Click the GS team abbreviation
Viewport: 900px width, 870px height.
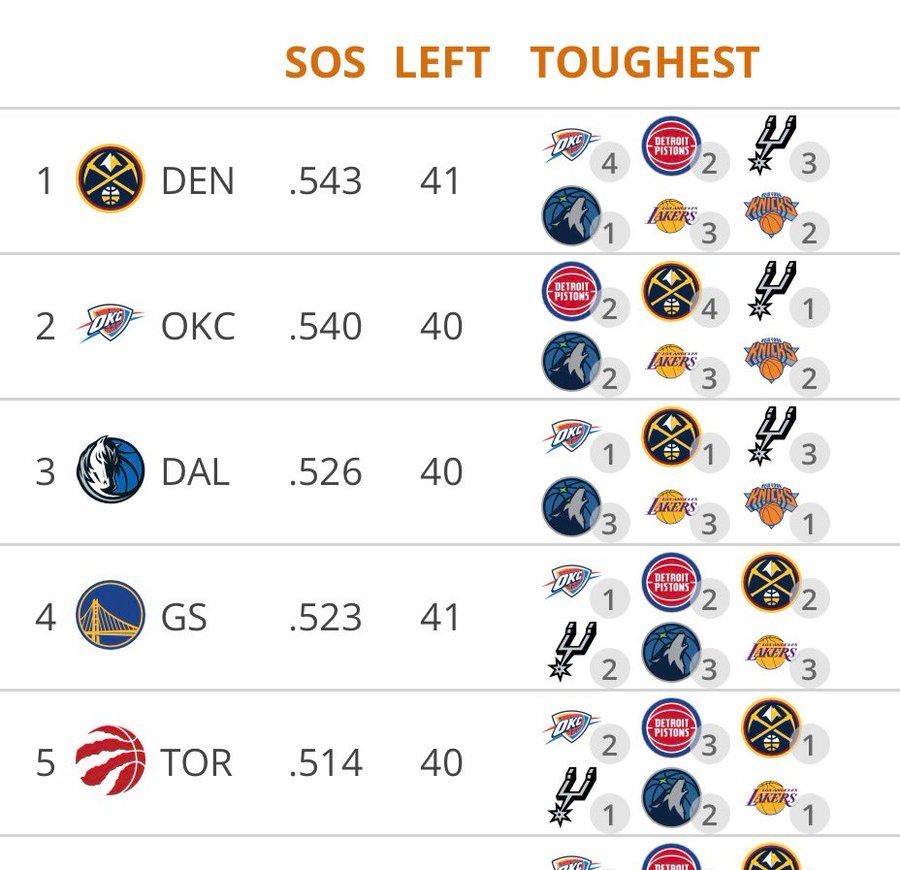point(184,617)
